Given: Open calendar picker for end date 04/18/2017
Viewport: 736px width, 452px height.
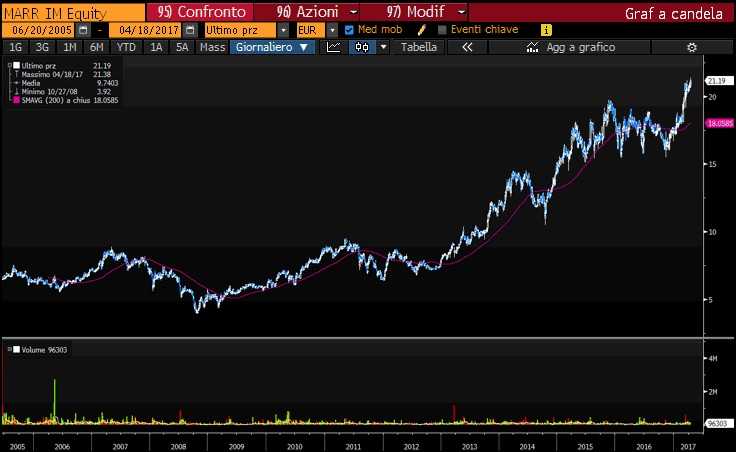Looking at the screenshot, I should pyautogui.click(x=190, y=30).
